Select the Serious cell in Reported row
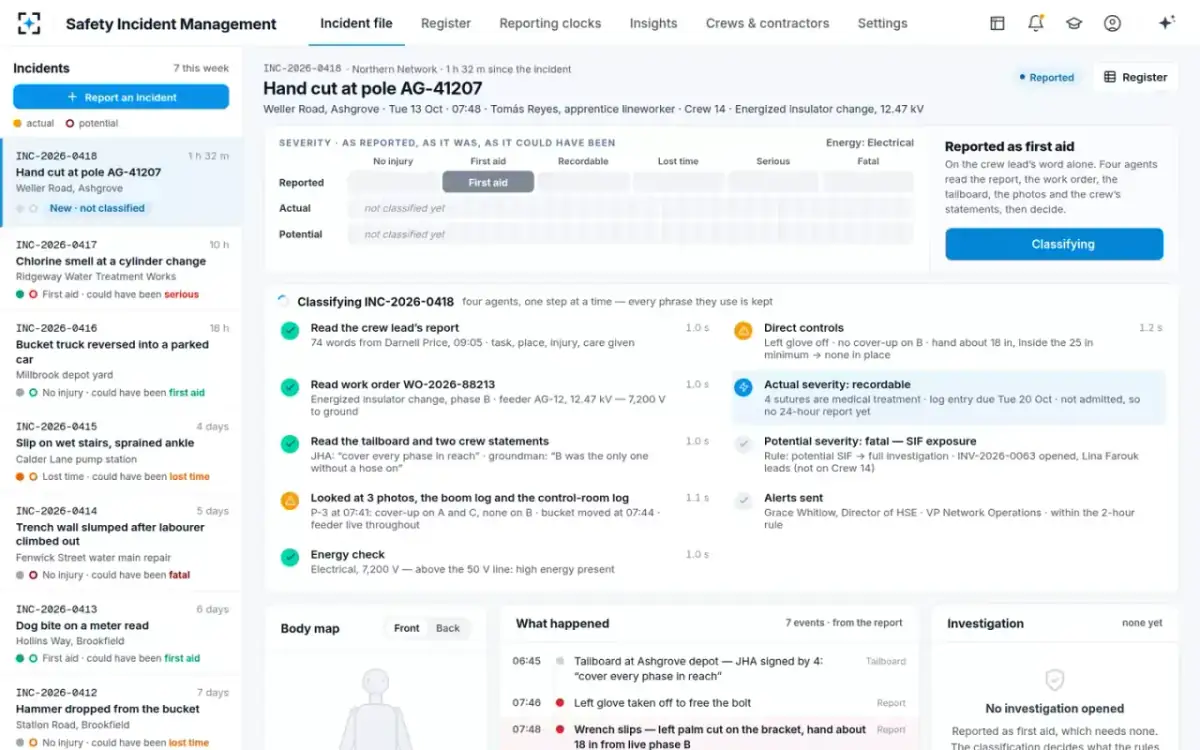The height and width of the screenshot is (750, 1200). click(x=773, y=182)
